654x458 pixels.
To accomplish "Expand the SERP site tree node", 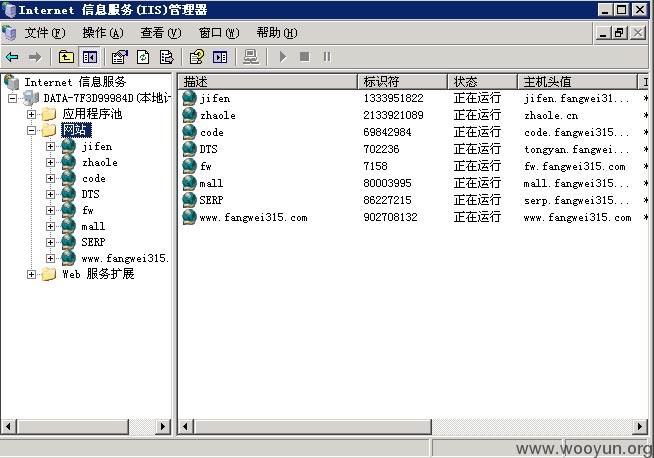I will 50,242.
